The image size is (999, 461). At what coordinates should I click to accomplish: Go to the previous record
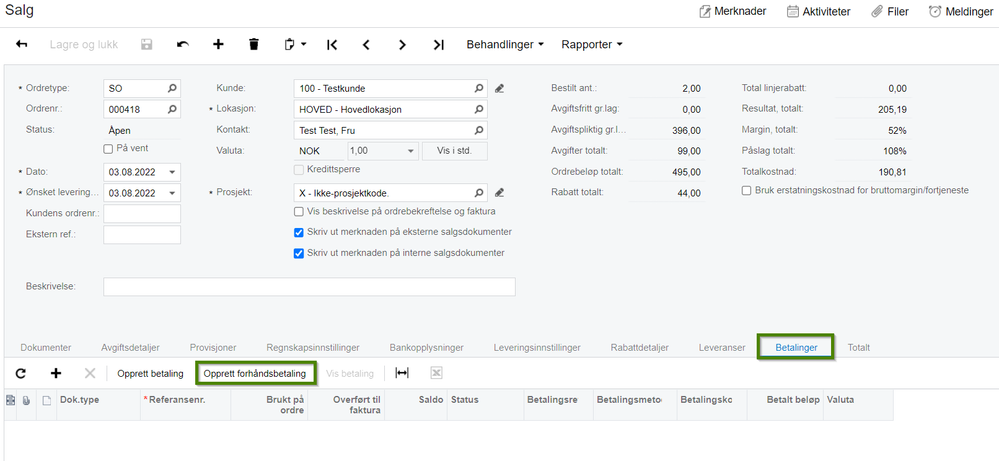point(366,45)
